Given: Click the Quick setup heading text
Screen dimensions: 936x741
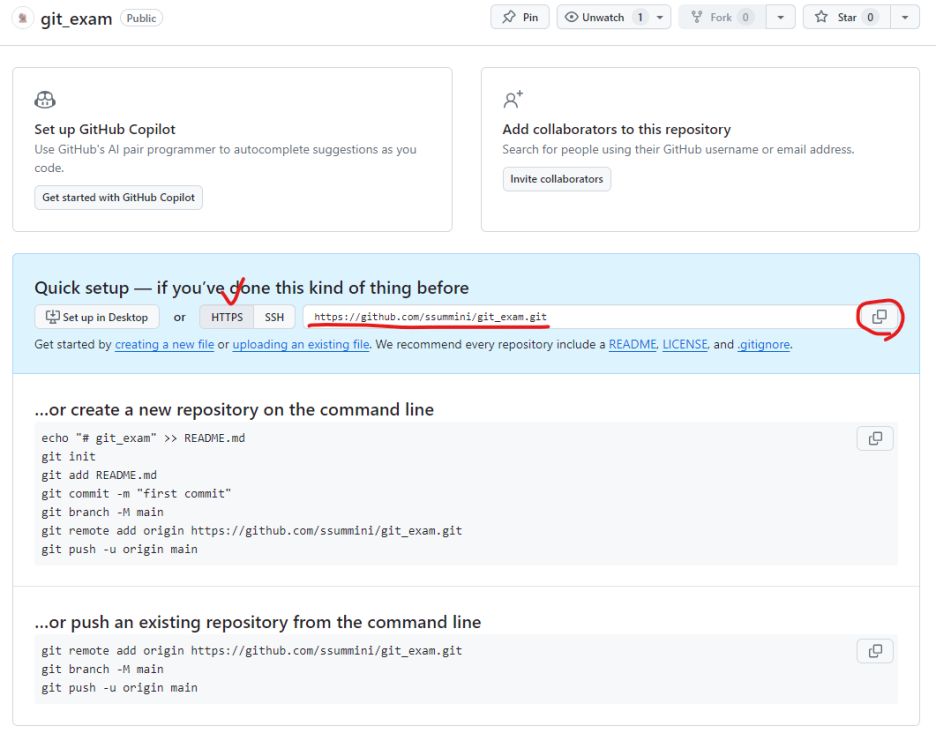Looking at the screenshot, I should tap(251, 288).
